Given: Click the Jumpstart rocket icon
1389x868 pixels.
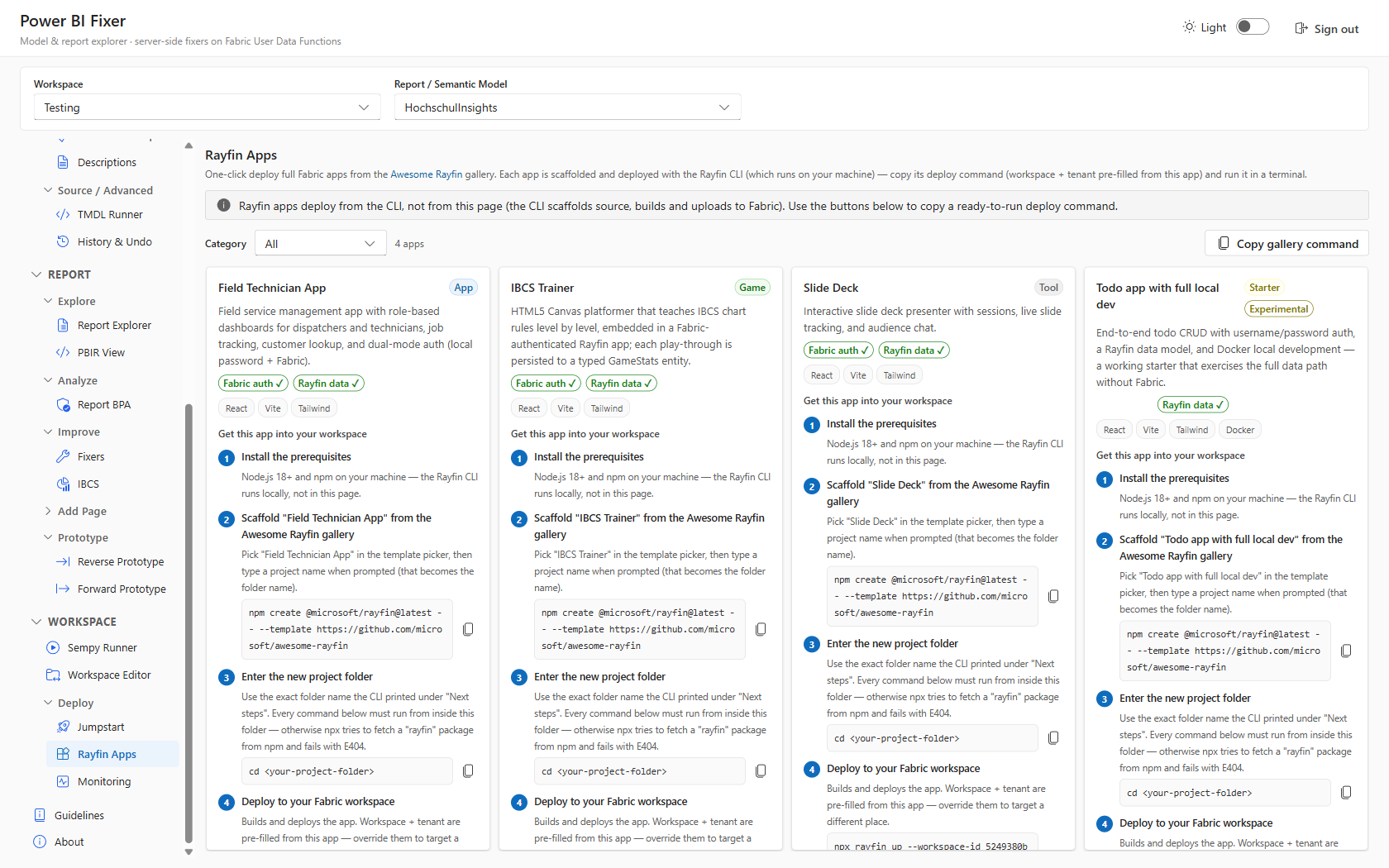Looking at the screenshot, I should click(x=63, y=727).
